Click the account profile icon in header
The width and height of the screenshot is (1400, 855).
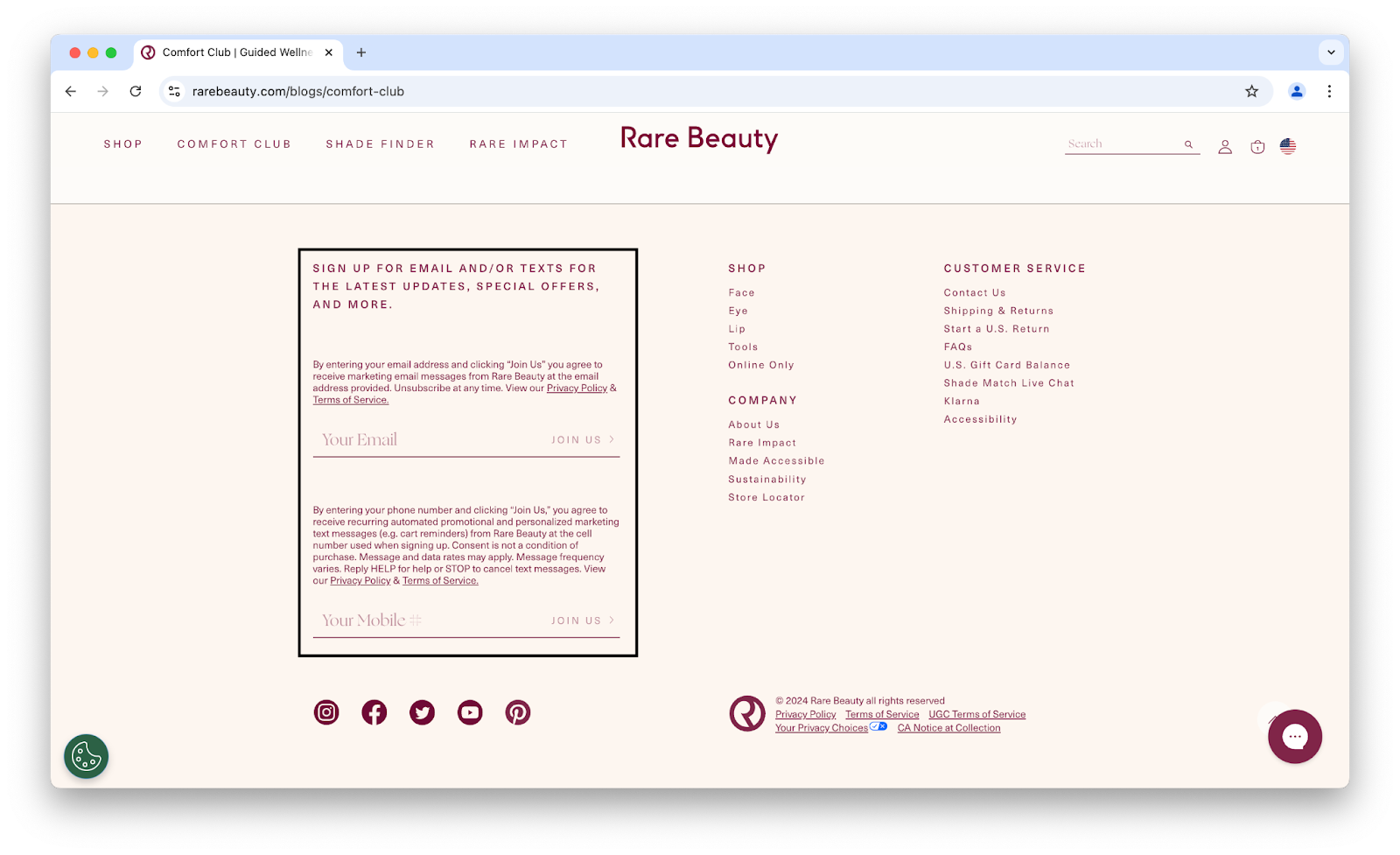click(1225, 147)
